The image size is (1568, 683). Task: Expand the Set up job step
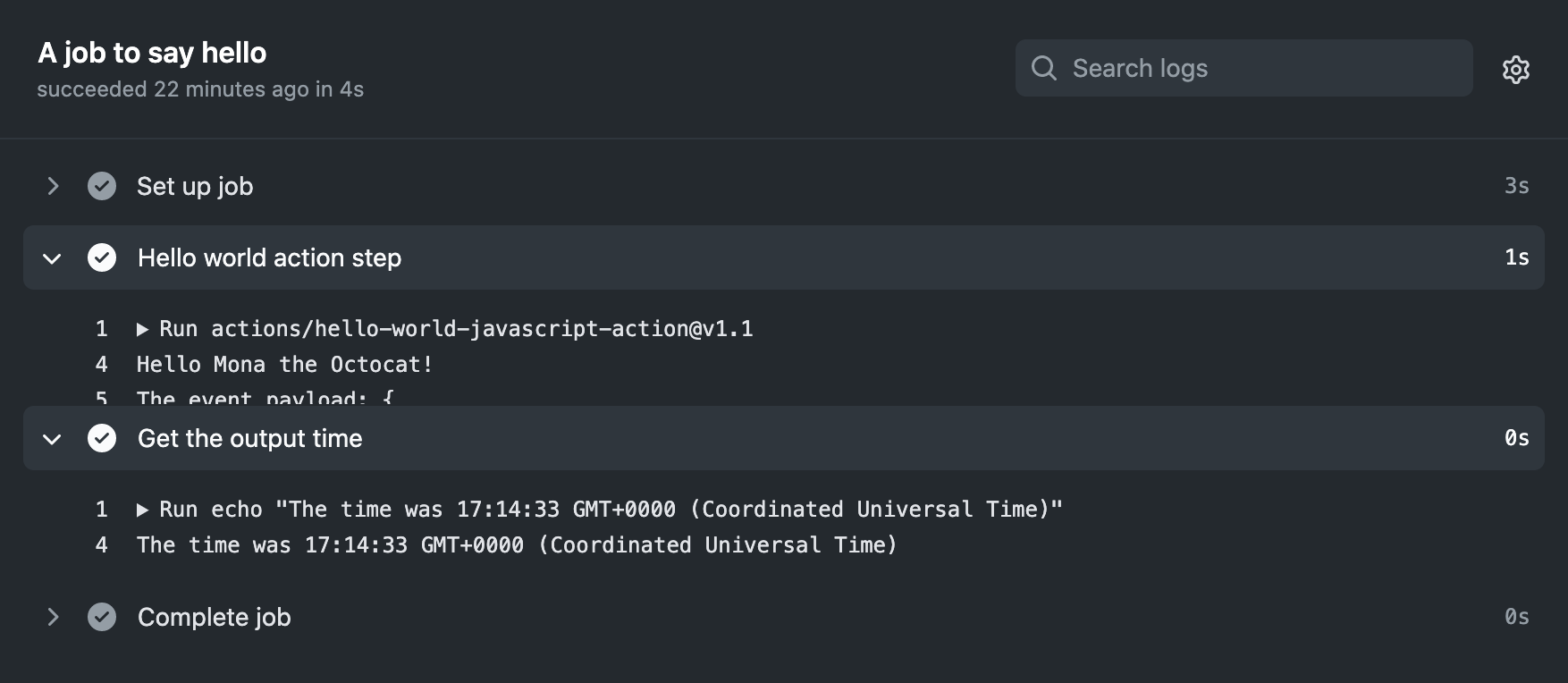53,186
